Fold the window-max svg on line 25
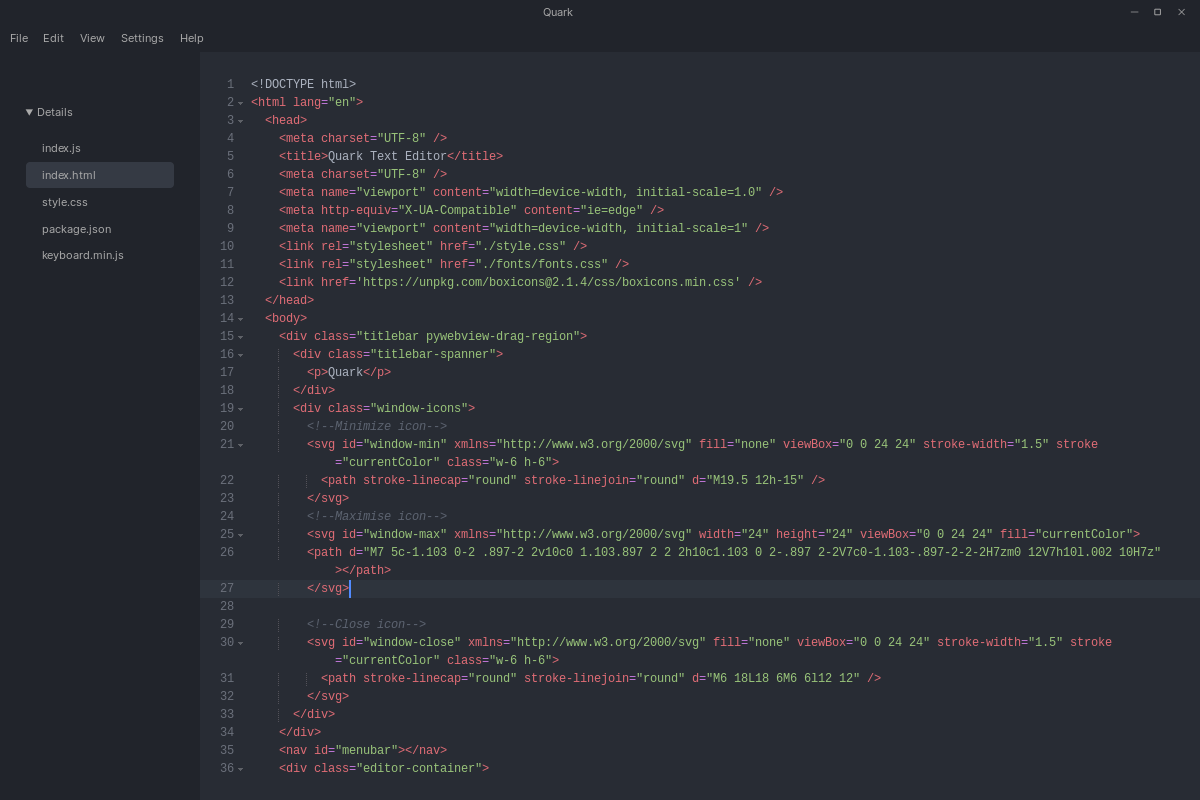Viewport: 1200px width, 800px height. coord(240,533)
